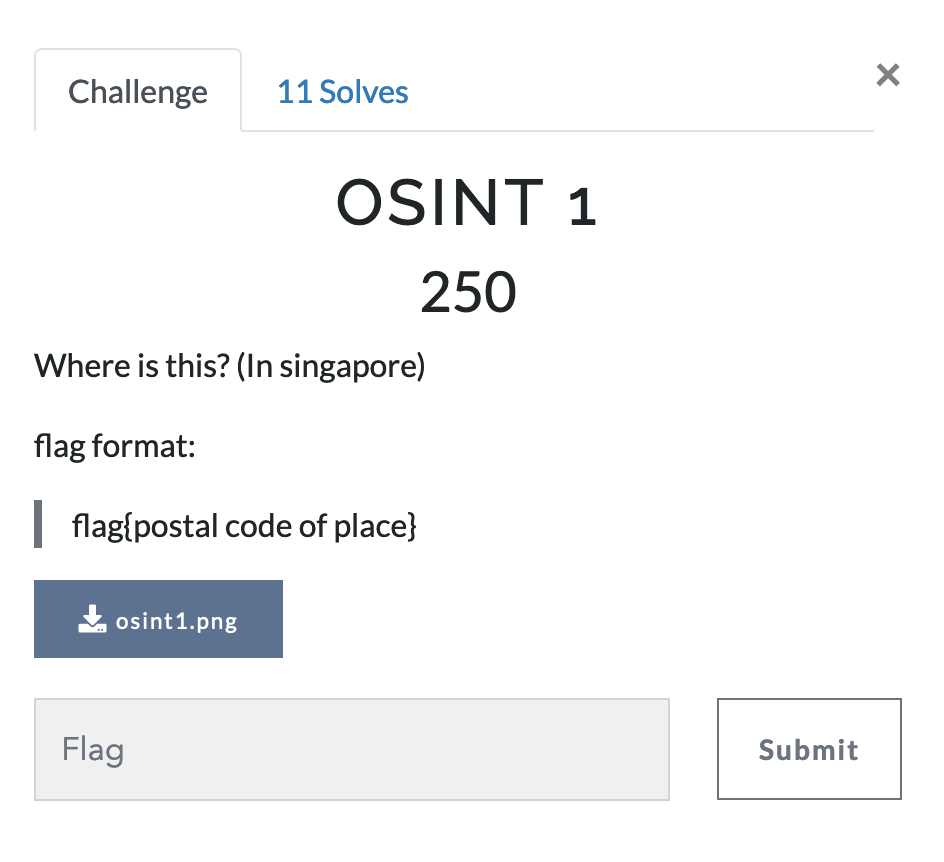Click the 'osint1.png' file name label
The image size is (944, 862).
point(176,620)
